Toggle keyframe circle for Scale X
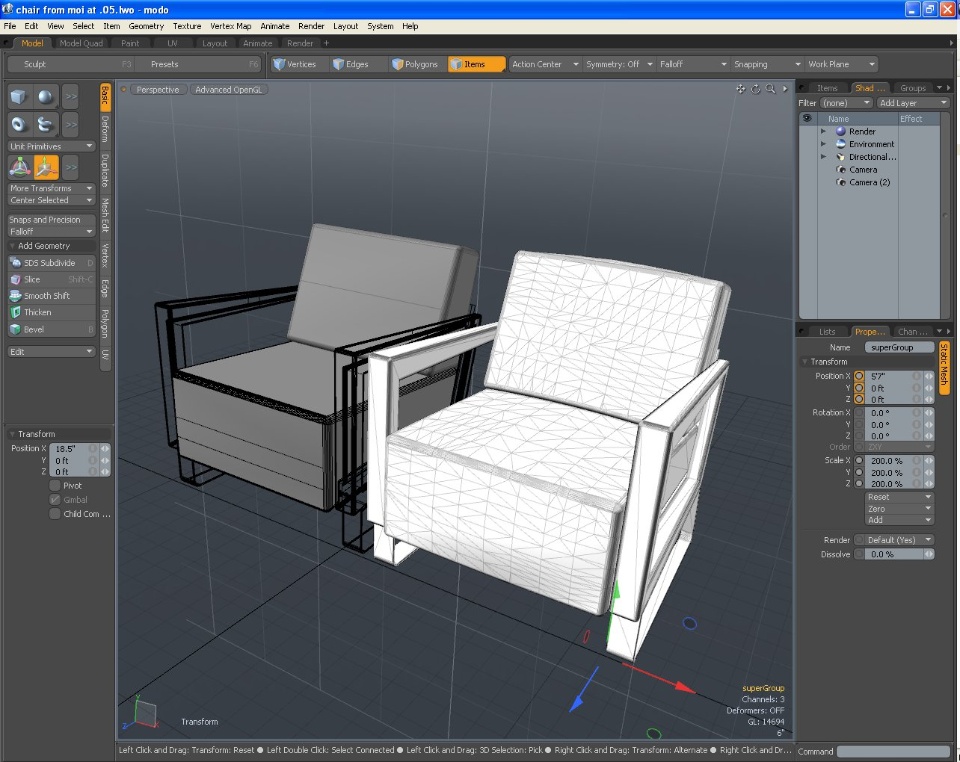Screen dimensions: 960x762 click(859, 460)
